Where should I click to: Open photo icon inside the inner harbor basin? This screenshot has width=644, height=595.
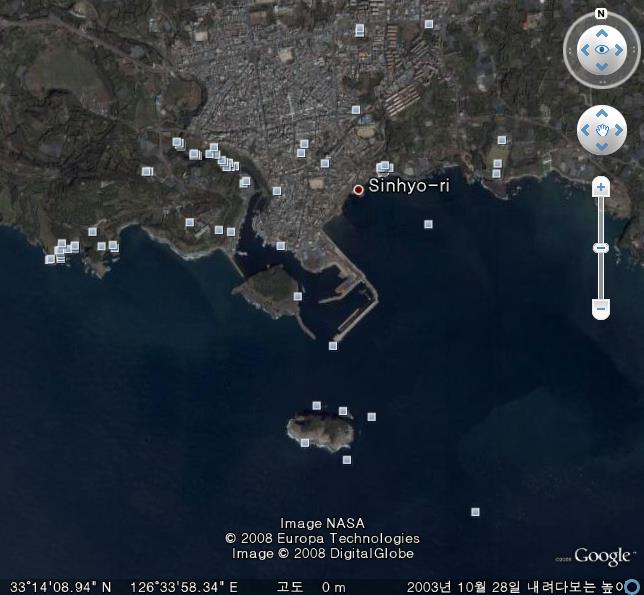[x=281, y=246]
